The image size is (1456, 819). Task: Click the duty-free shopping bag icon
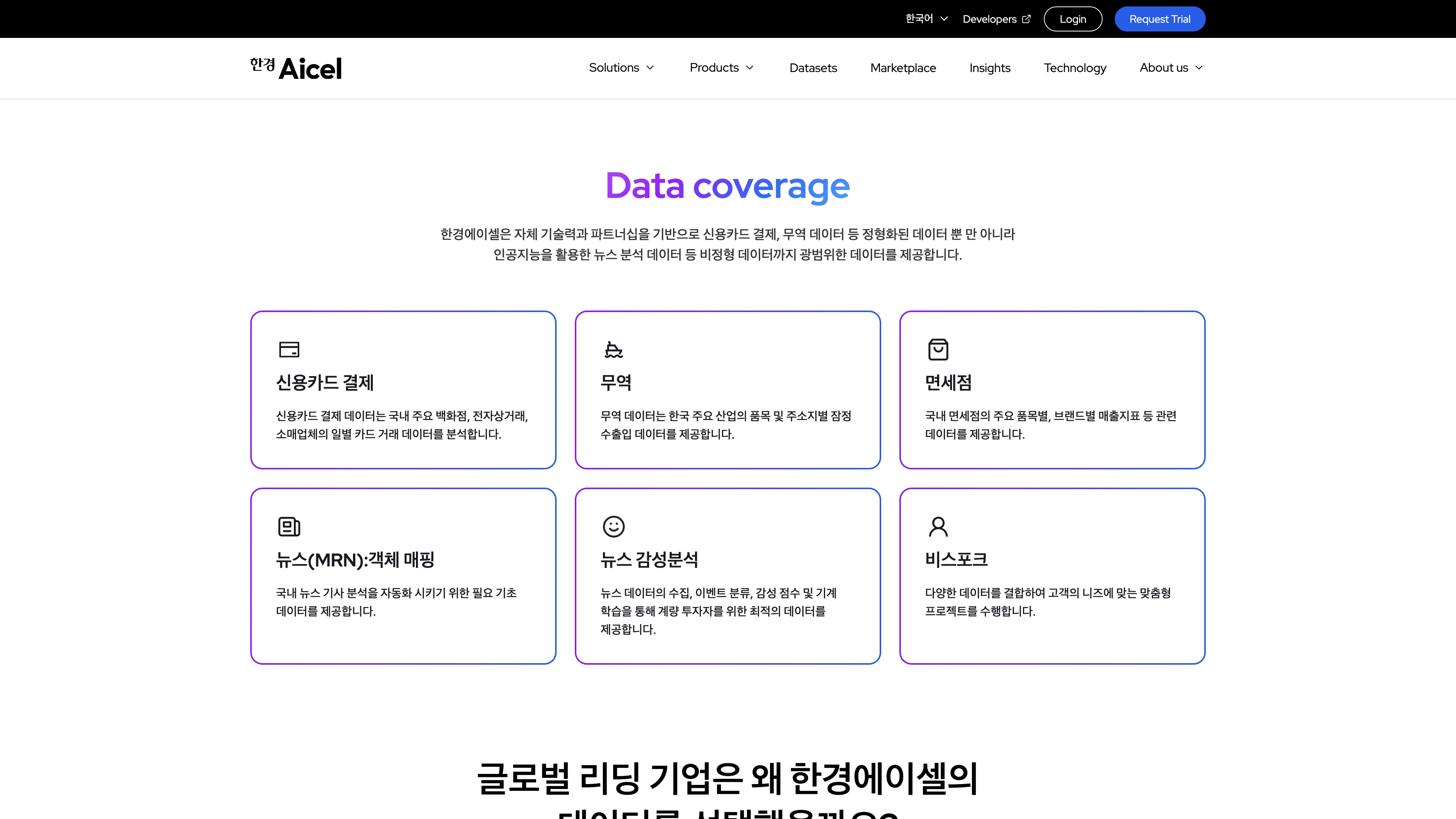[938, 349]
